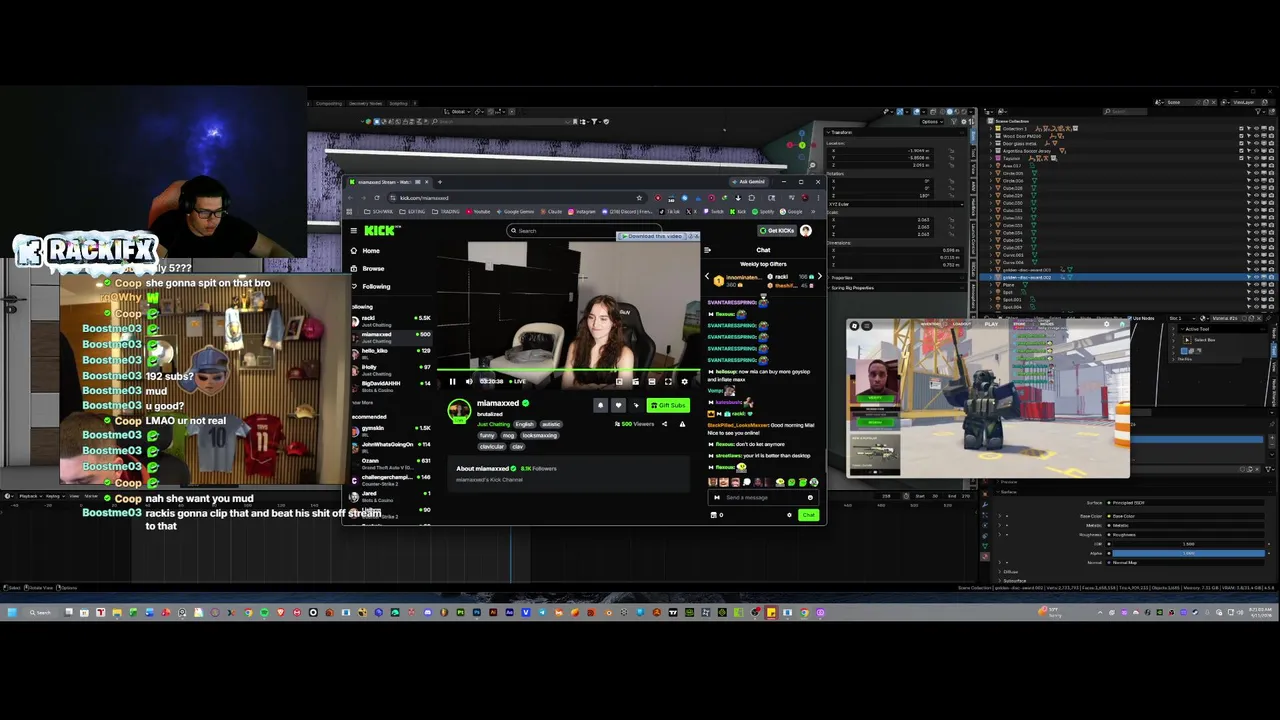Open TRADING bookmarks folder
This screenshot has width=1280, height=720.
click(447, 212)
